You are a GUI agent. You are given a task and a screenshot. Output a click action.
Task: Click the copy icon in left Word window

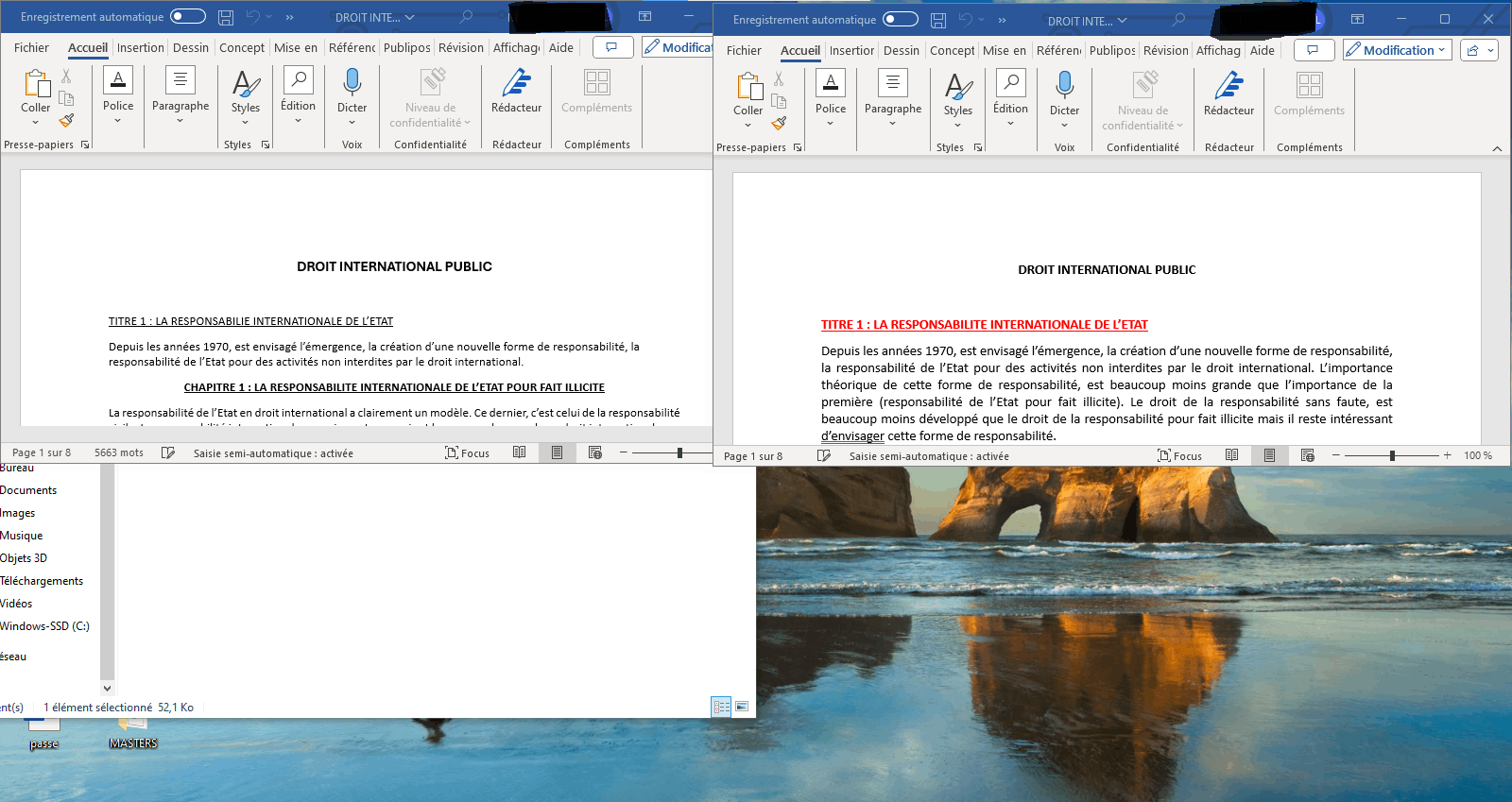point(66,98)
